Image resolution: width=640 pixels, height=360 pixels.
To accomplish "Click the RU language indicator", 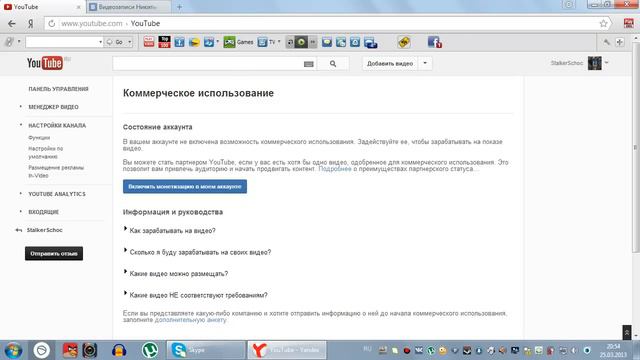I will pyautogui.click(x=367, y=349).
